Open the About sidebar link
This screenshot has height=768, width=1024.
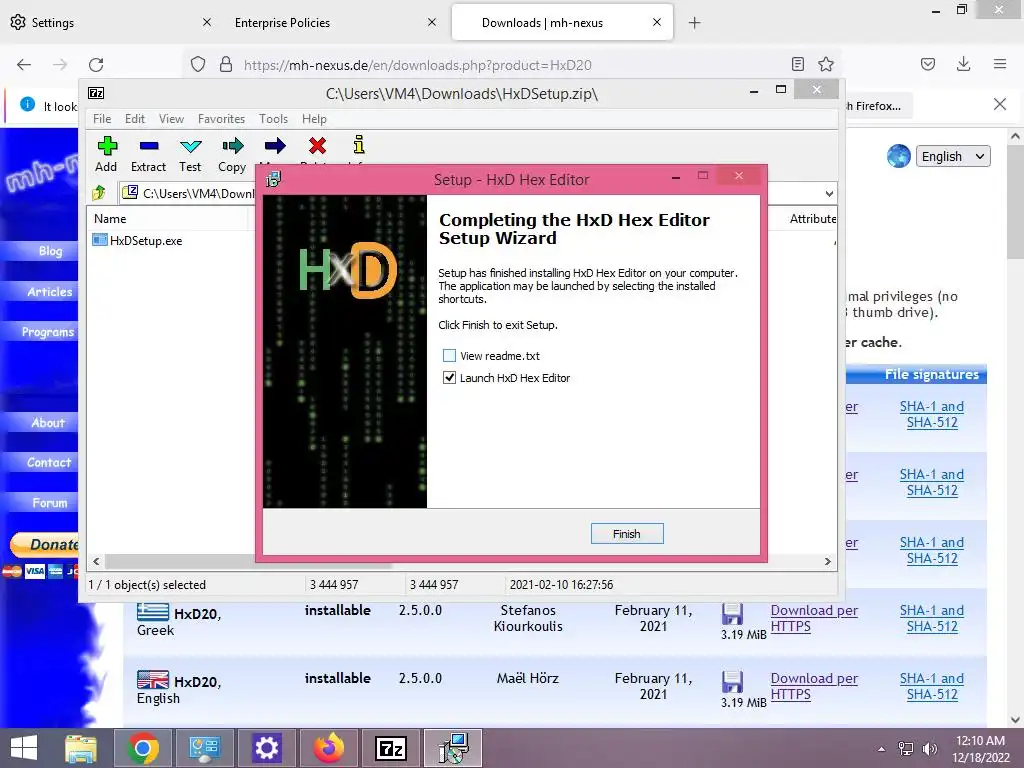click(x=48, y=423)
